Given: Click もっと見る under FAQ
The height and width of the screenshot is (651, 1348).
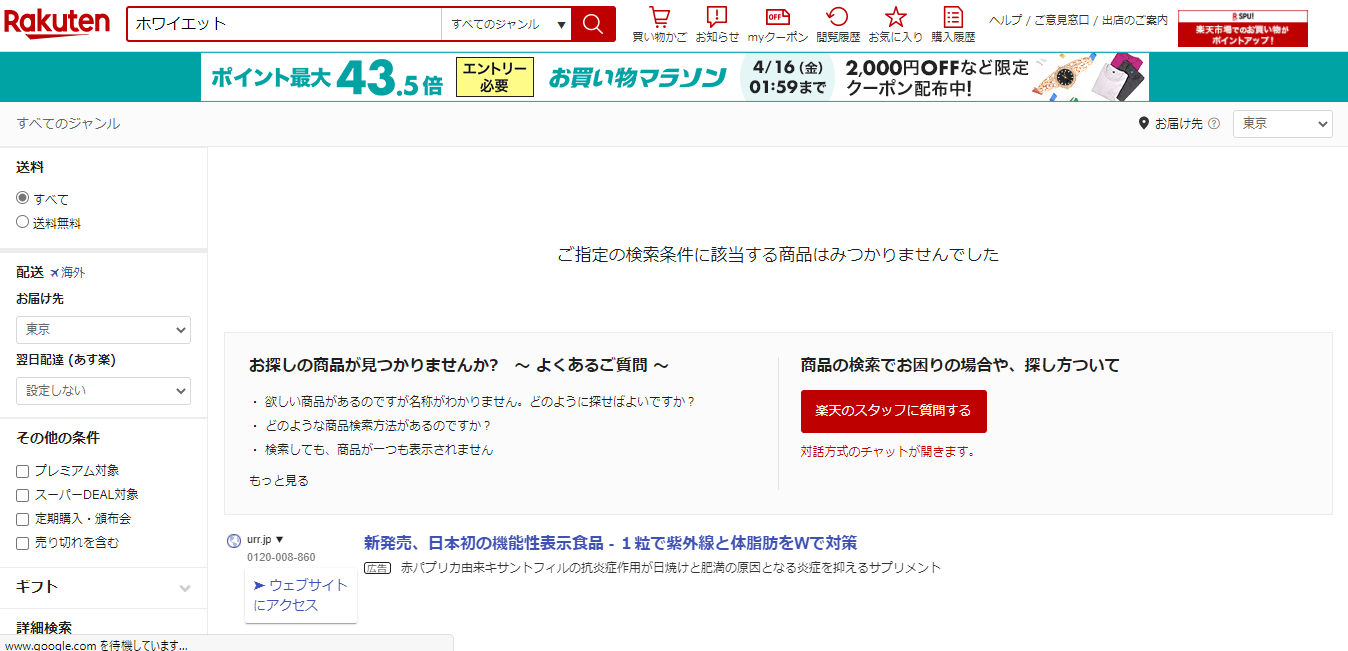Looking at the screenshot, I should [279, 481].
